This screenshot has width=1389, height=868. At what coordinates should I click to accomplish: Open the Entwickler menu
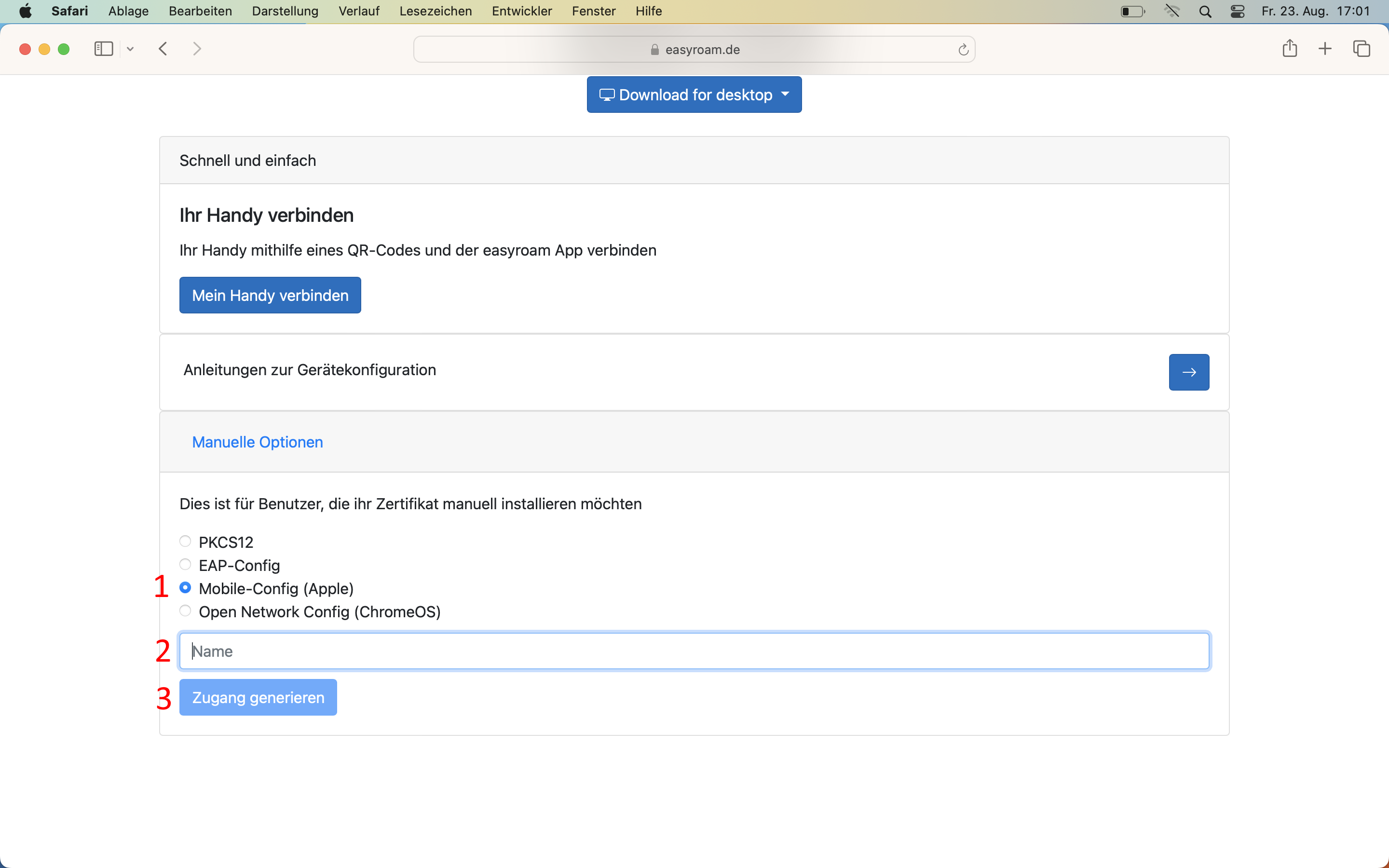coord(522,11)
